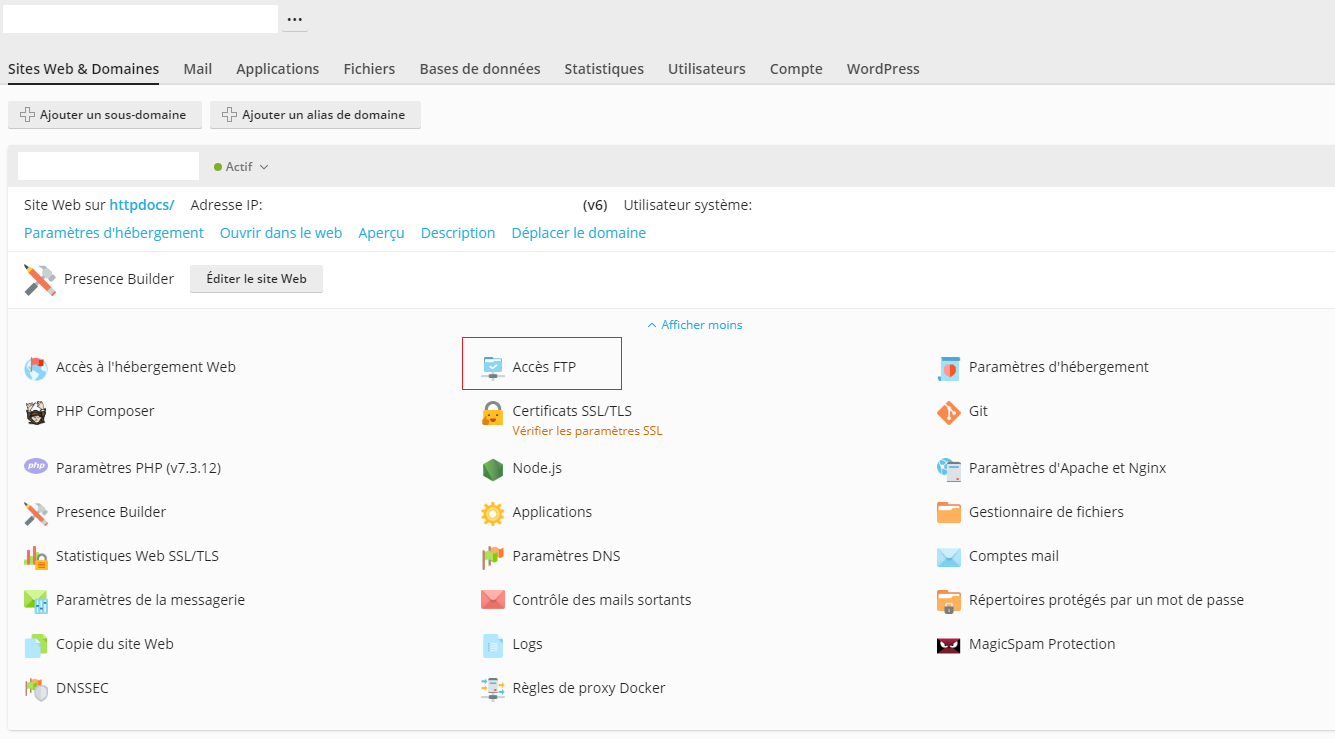Open the Paramètres PHP (v7.3.12) text link

(138, 468)
